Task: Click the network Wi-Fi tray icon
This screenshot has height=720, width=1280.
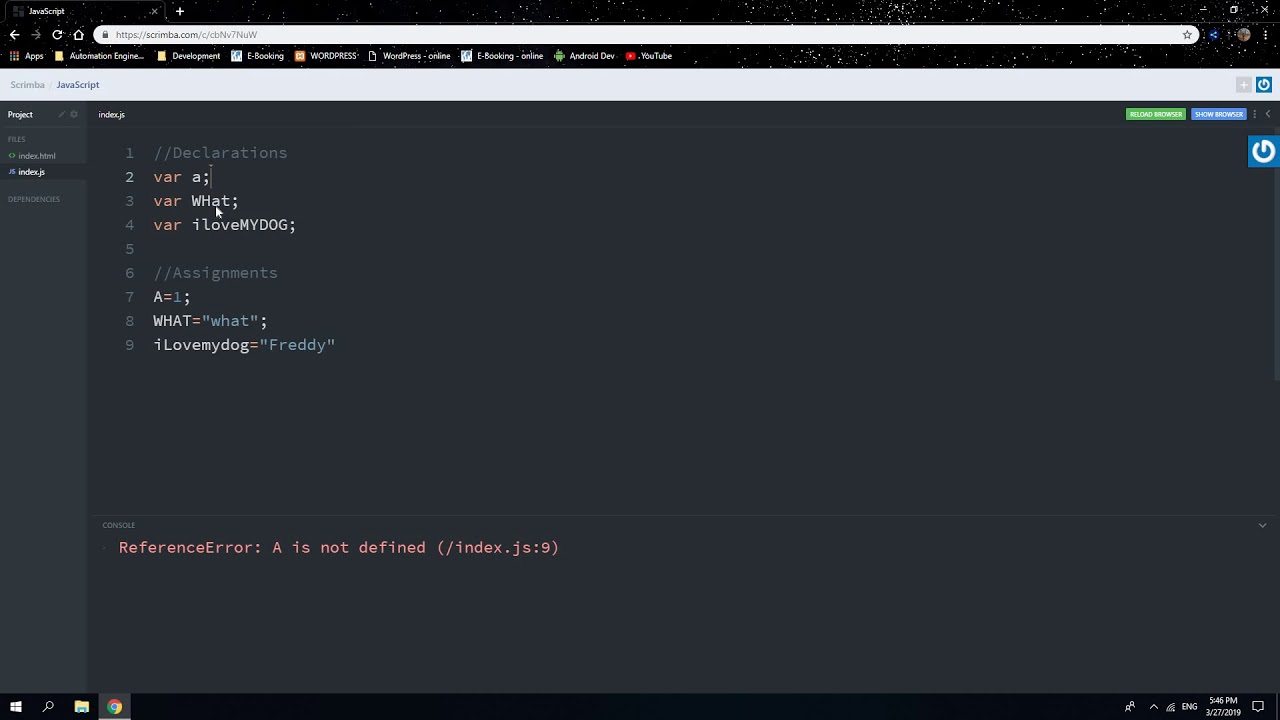Action: tap(1171, 707)
